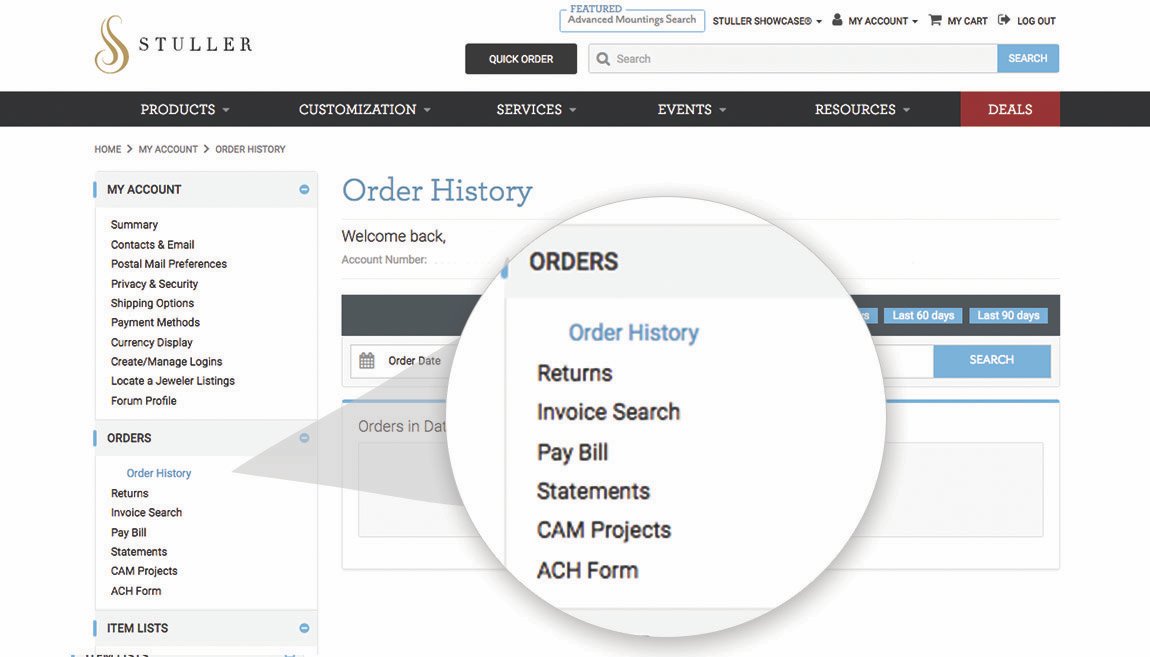Click the order filter Search button
Image resolution: width=1150 pixels, height=657 pixels.
[x=992, y=360]
